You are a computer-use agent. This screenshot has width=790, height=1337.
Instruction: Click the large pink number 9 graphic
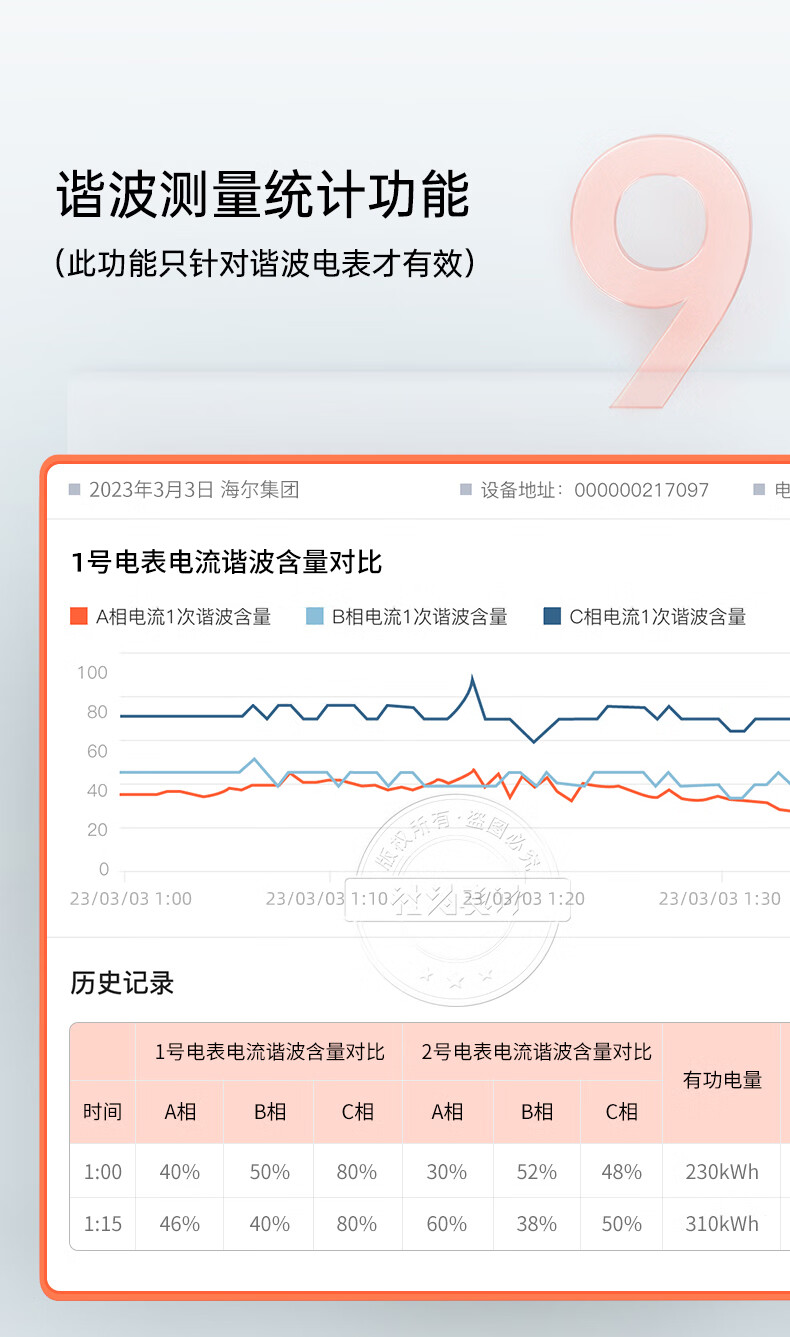coord(665,270)
